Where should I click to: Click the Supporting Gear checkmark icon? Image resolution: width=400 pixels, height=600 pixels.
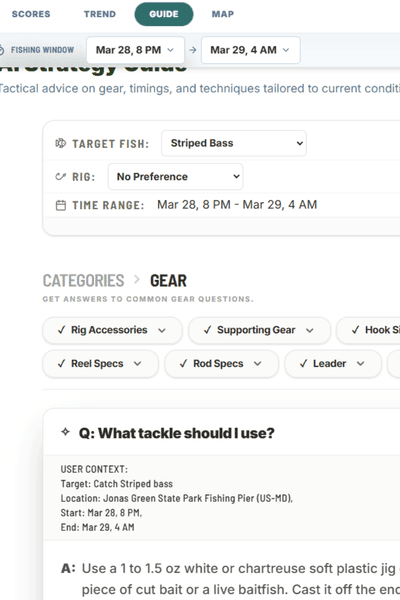click(x=207, y=330)
